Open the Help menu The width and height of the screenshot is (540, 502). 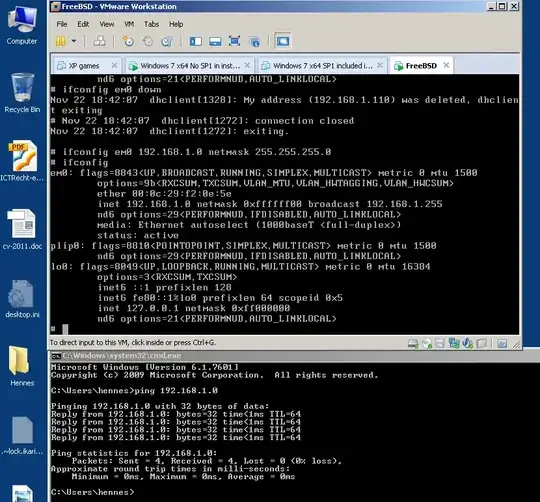tap(176, 24)
